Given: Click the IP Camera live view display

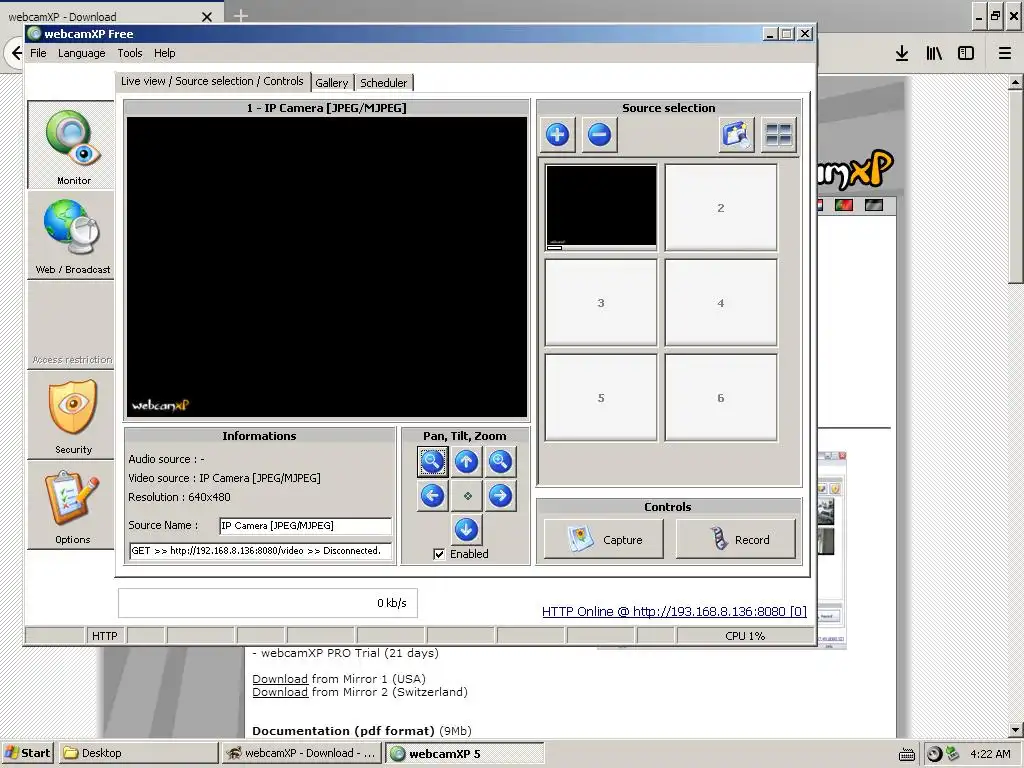Looking at the screenshot, I should tap(327, 266).
